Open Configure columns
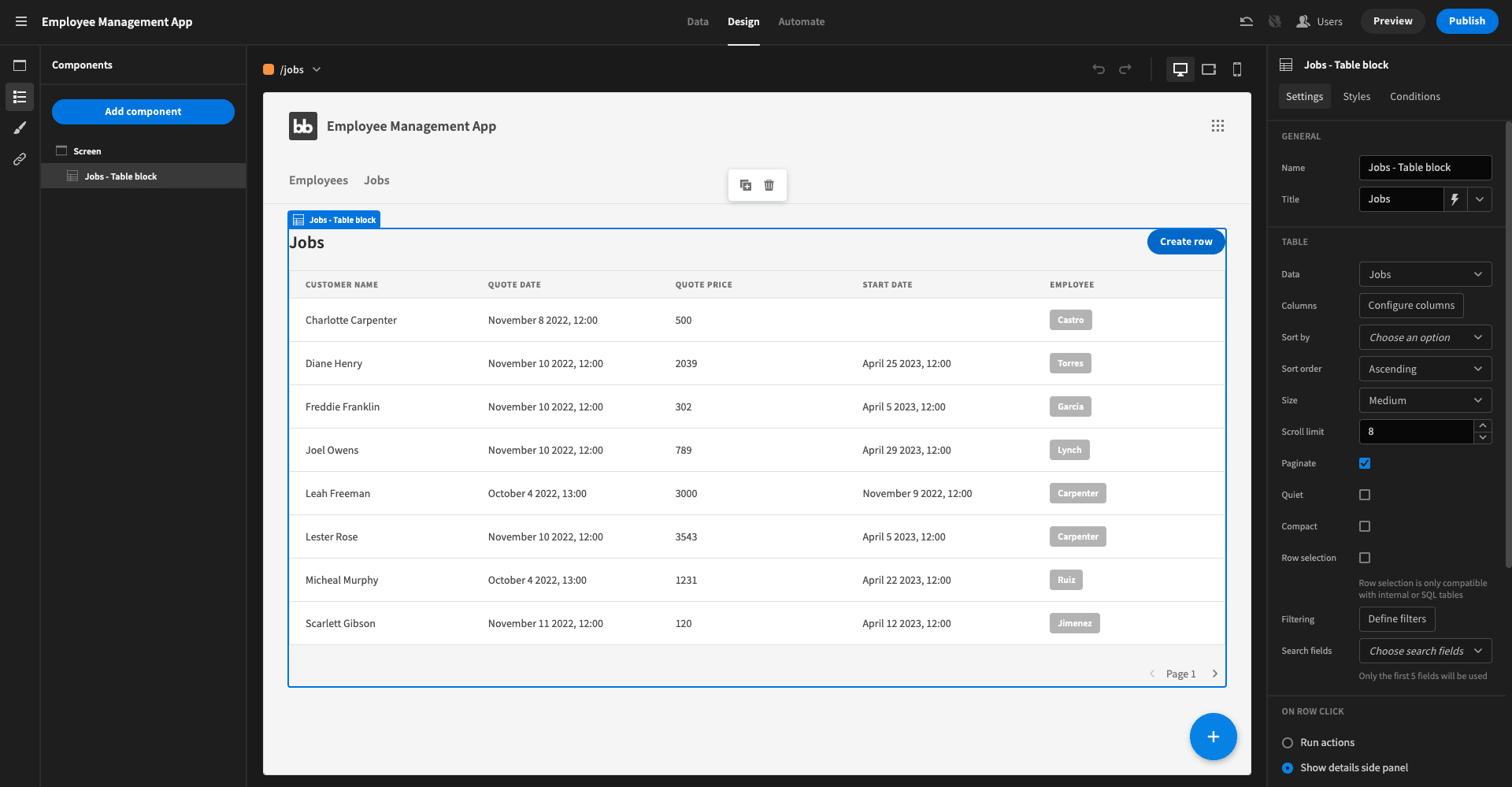 click(1411, 306)
